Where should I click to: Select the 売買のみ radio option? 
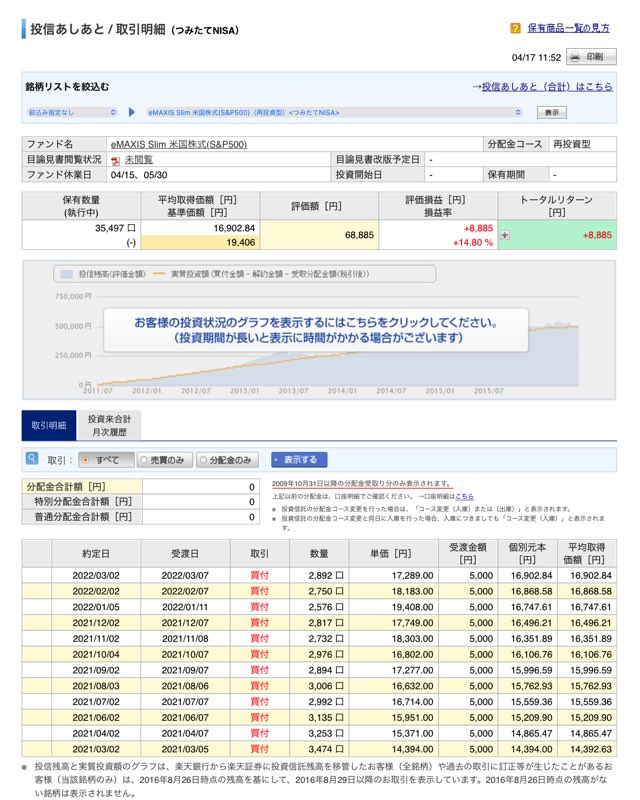point(142,460)
